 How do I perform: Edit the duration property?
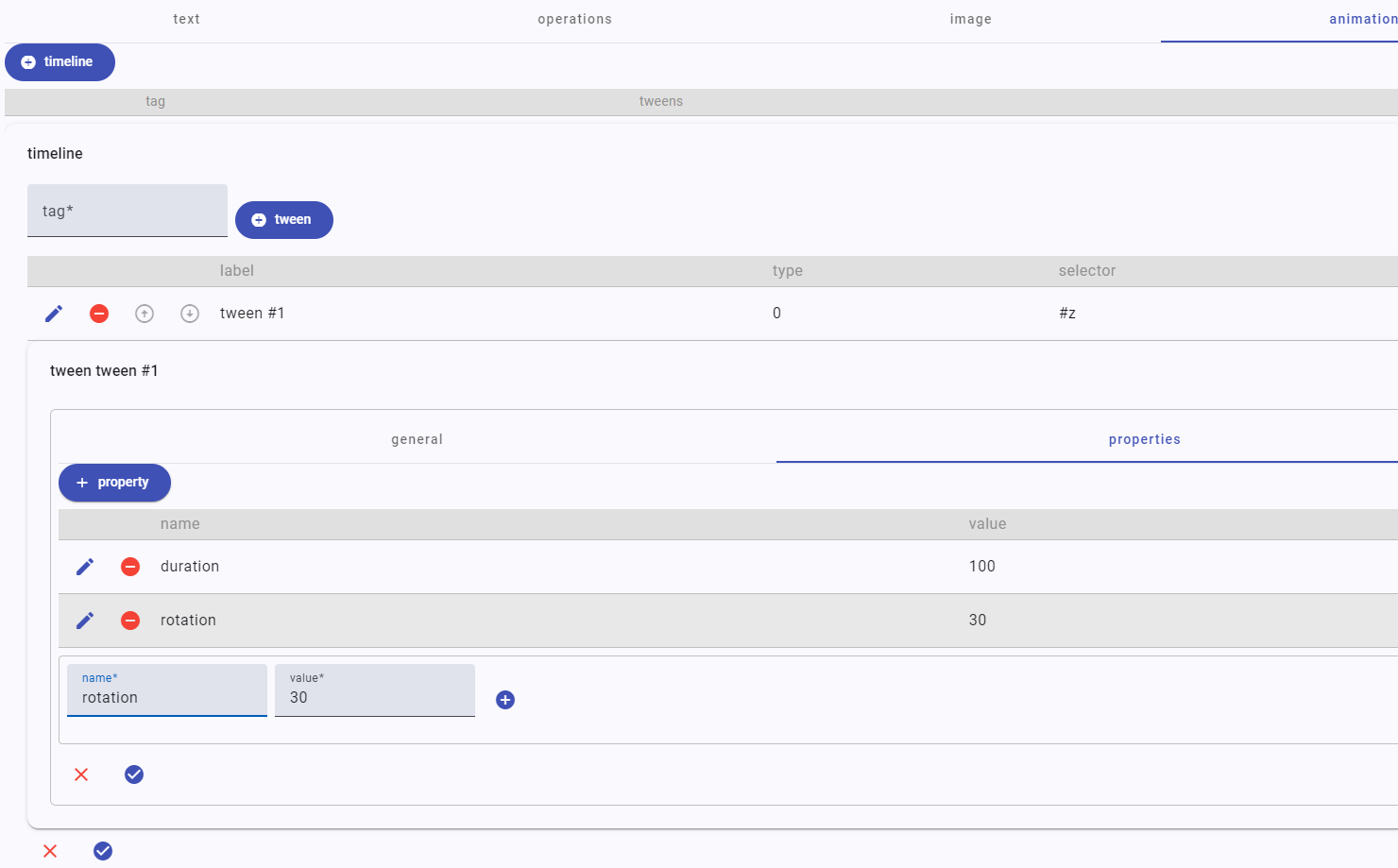pos(85,567)
